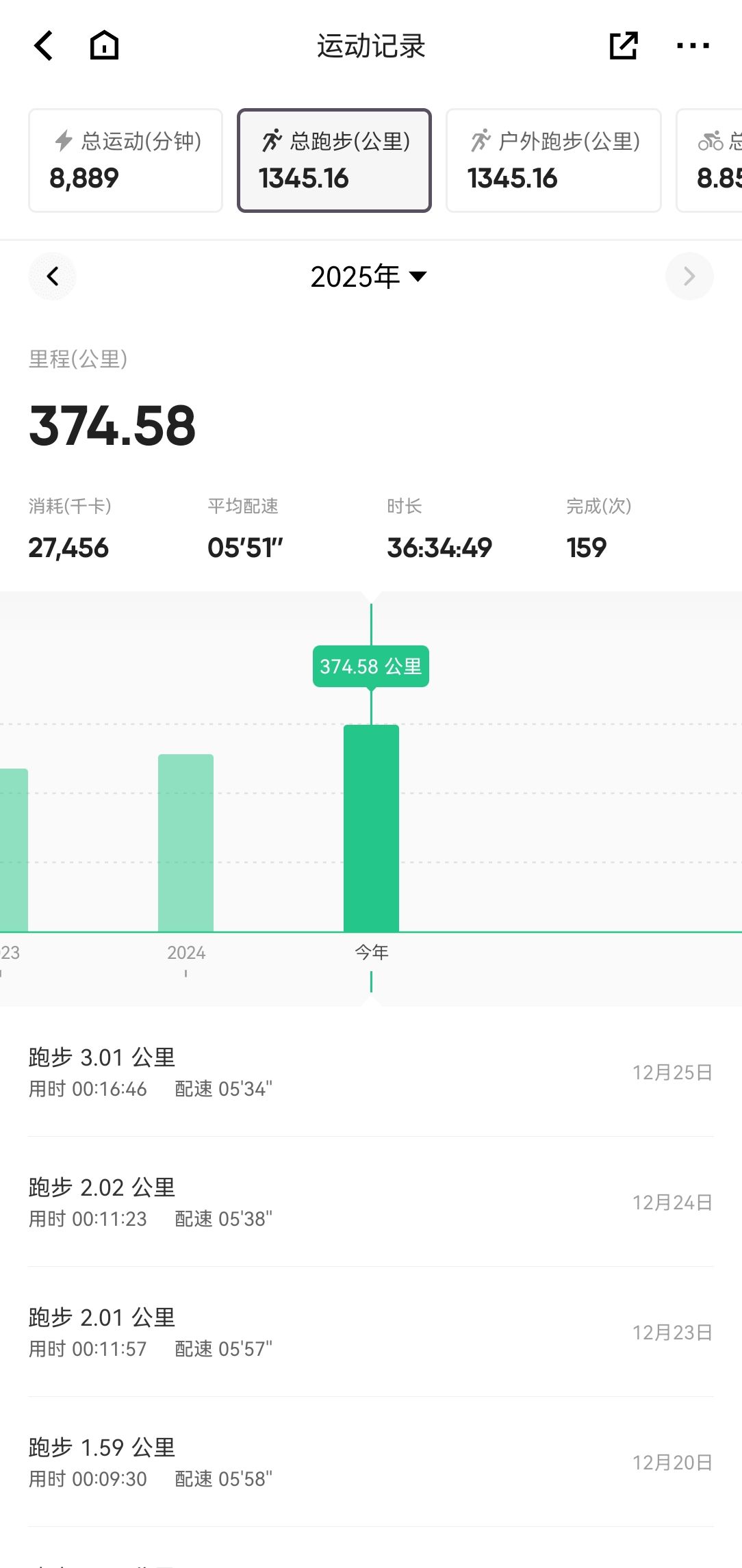Open the 12月24日 2.02 公里 run

(x=370, y=1202)
